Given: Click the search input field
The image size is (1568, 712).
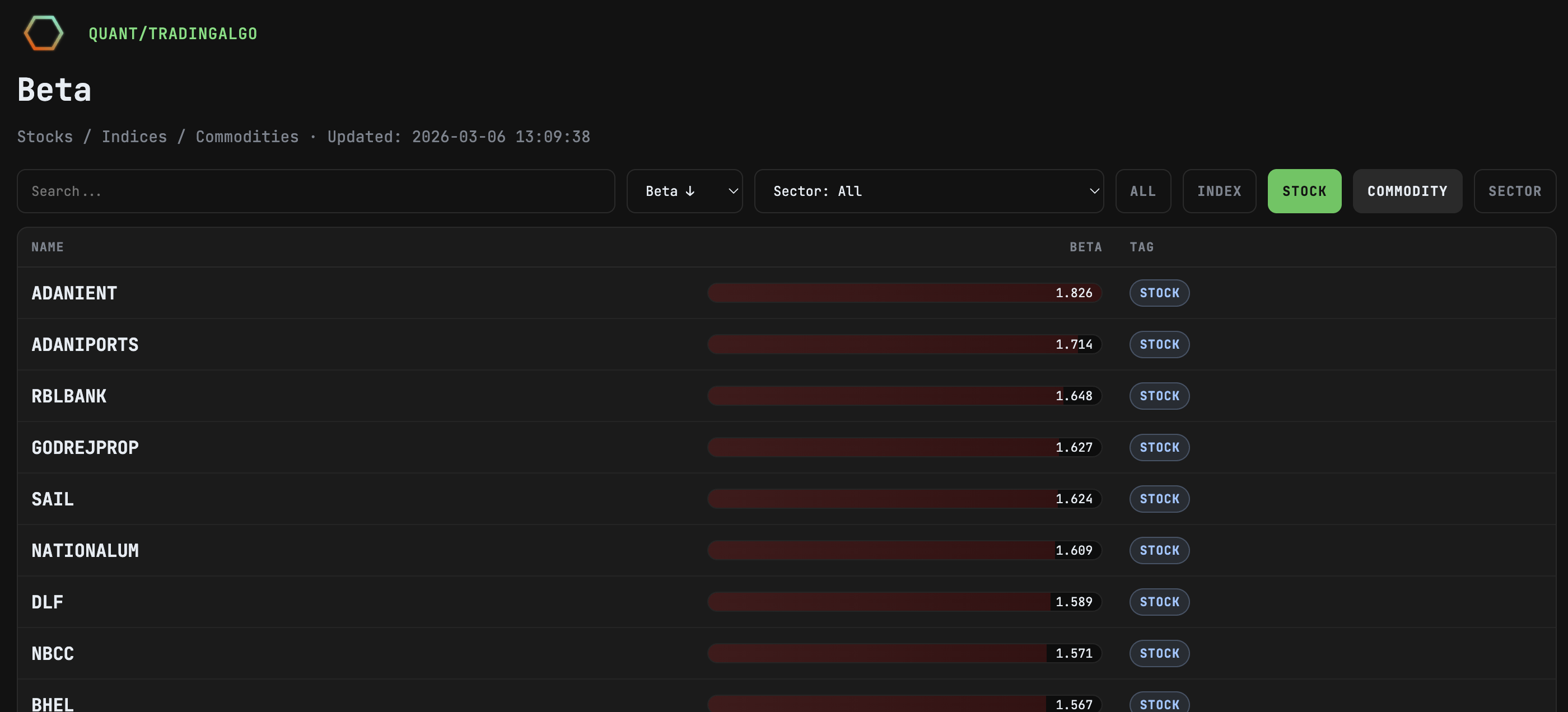Looking at the screenshot, I should coord(316,190).
